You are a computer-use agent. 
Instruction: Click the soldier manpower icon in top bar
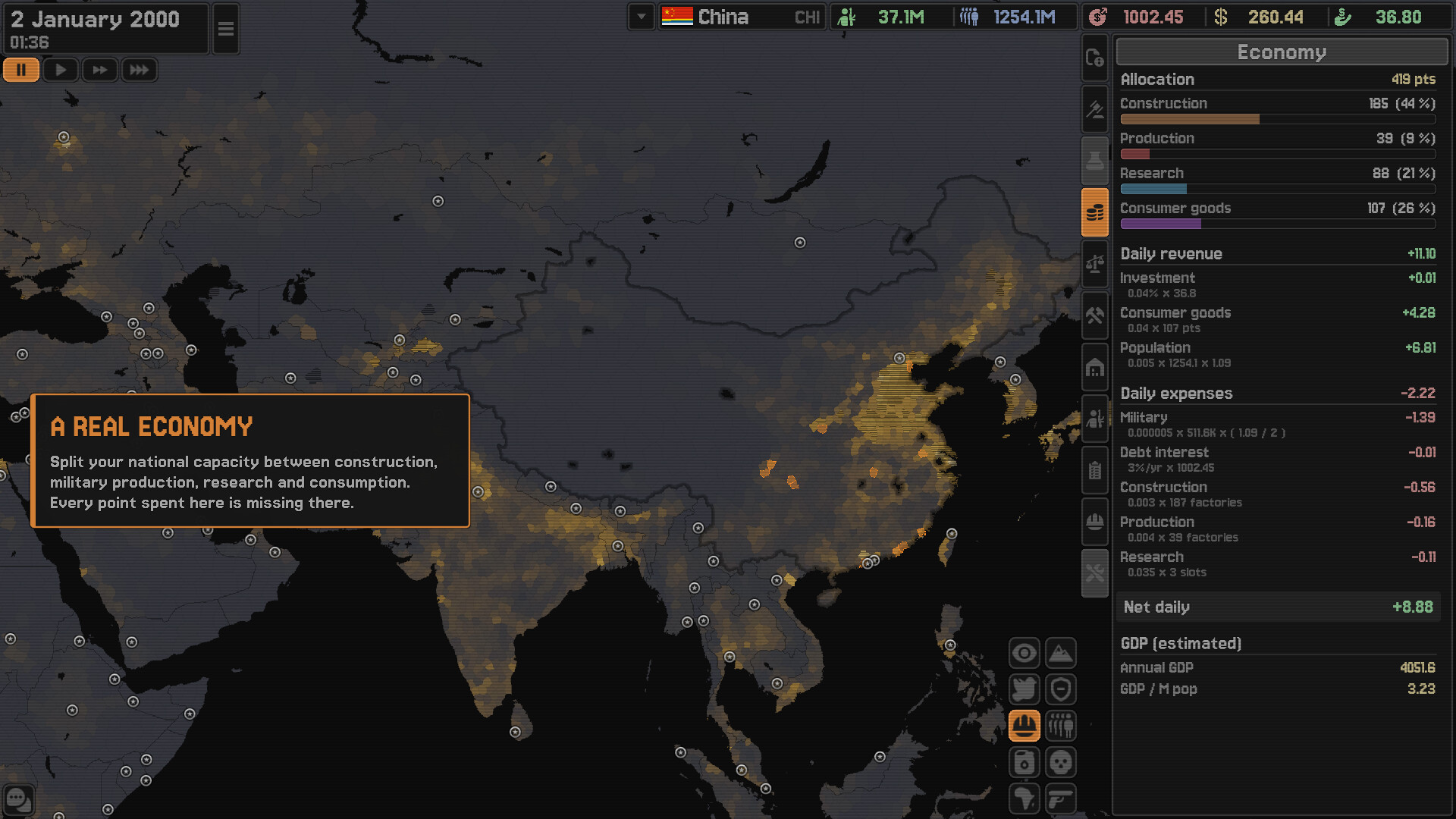pyautogui.click(x=847, y=17)
